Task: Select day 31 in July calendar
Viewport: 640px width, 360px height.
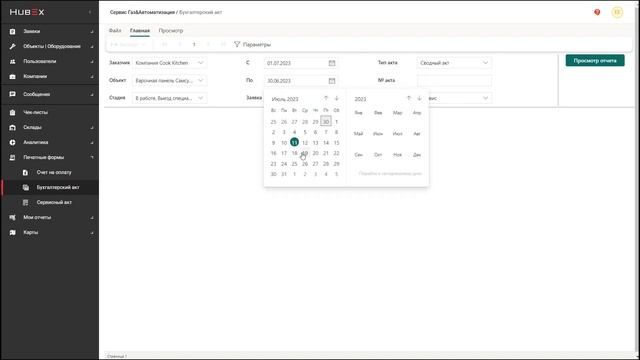Action: 284,174
